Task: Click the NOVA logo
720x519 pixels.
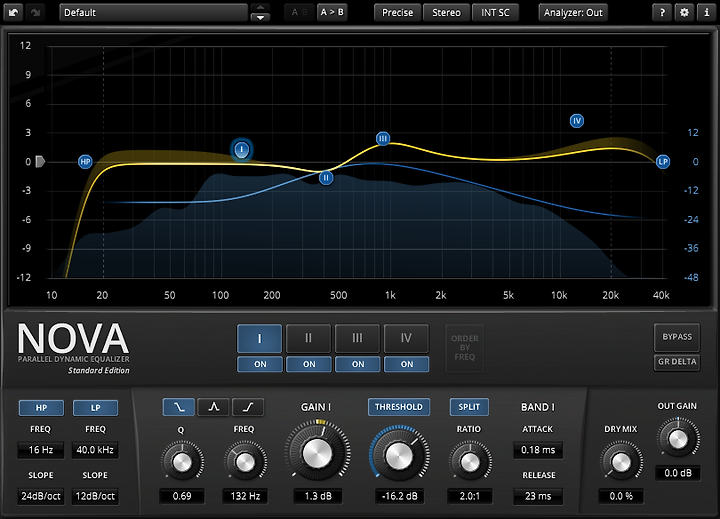Action: [x=73, y=339]
